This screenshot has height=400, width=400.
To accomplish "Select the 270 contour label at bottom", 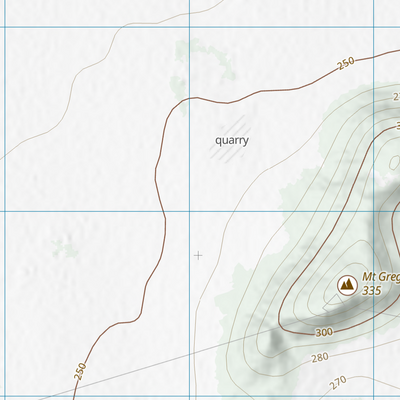I will [x=338, y=383].
